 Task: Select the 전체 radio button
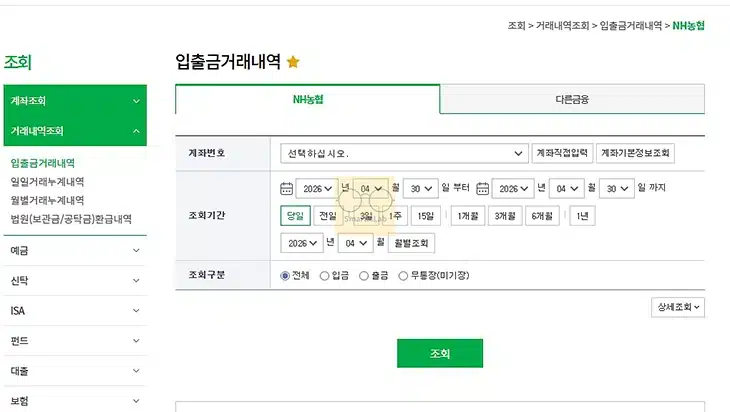tap(285, 276)
